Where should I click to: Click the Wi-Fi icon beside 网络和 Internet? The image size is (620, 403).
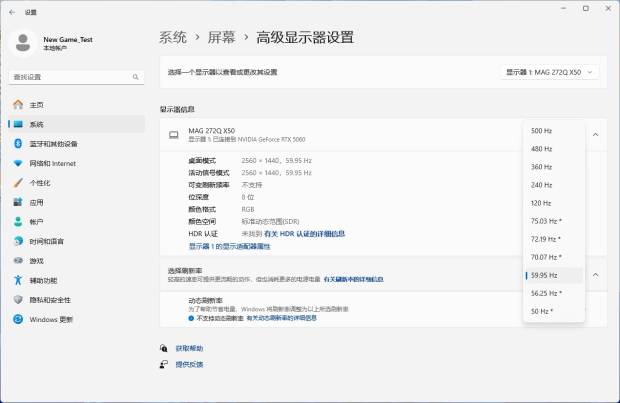[18, 163]
